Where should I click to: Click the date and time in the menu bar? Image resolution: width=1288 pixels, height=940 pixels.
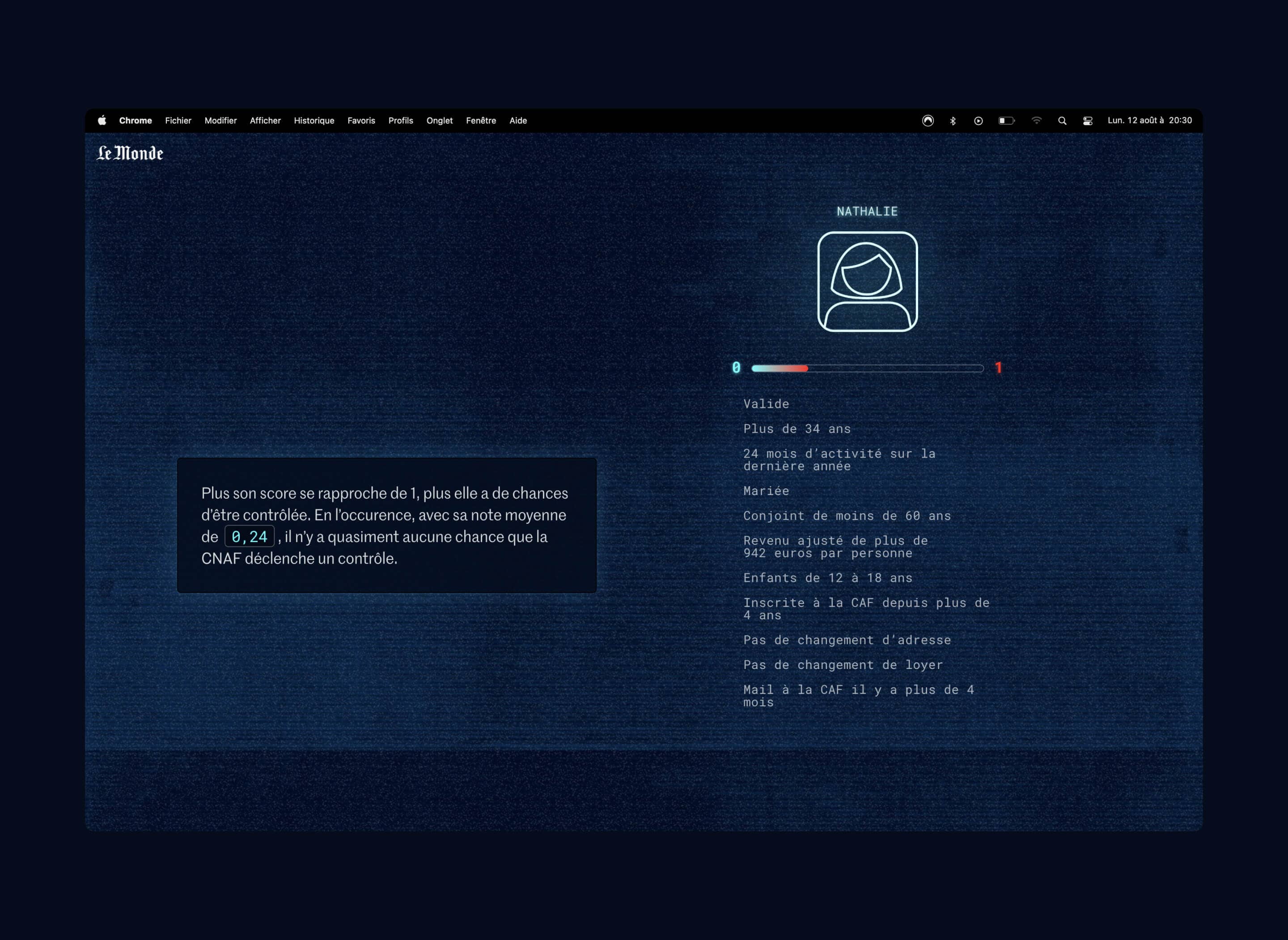coord(1150,121)
